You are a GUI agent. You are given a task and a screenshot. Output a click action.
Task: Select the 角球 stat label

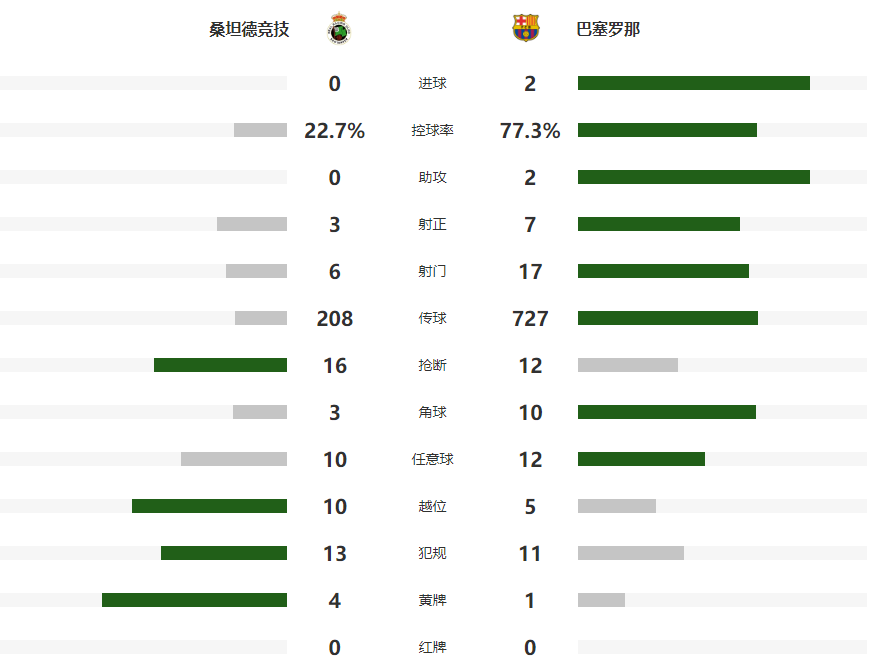[x=432, y=413]
